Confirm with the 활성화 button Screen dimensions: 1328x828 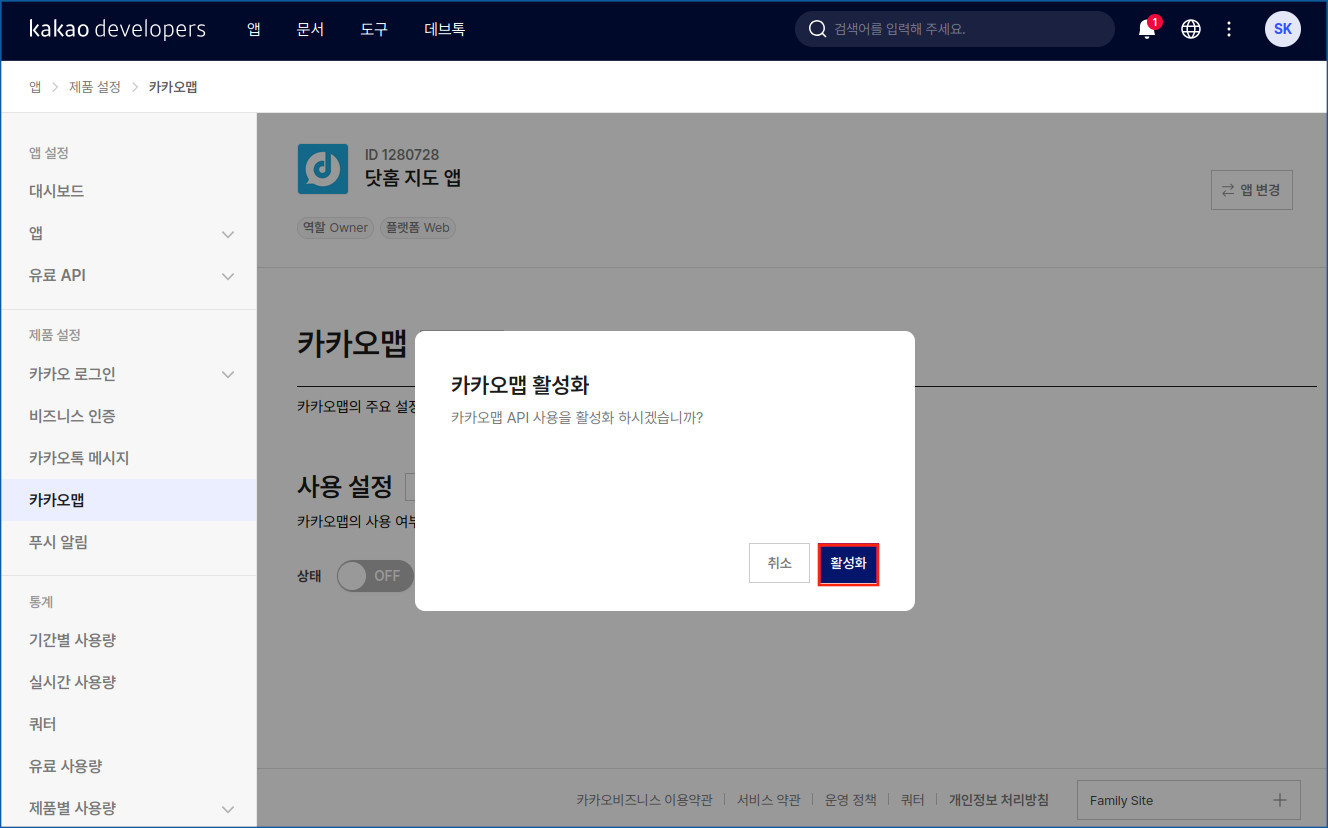[x=848, y=564]
